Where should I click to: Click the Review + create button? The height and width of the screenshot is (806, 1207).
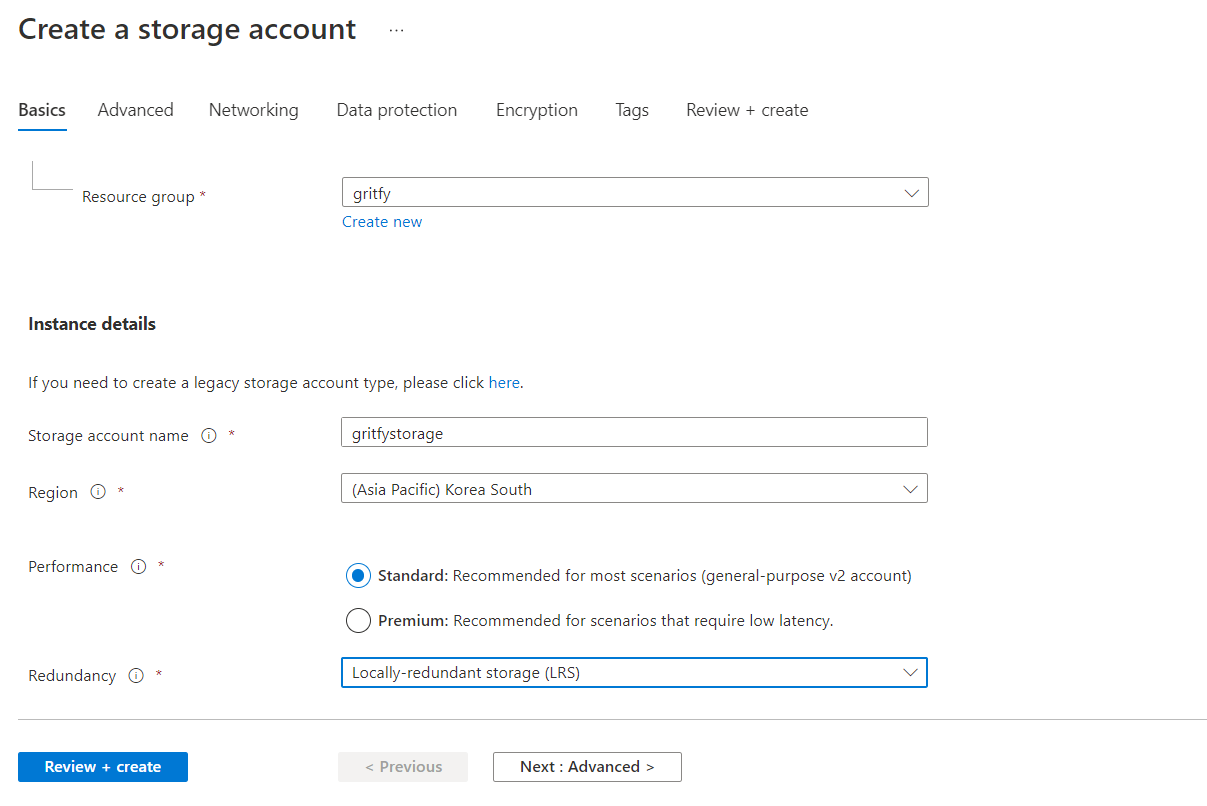click(102, 767)
